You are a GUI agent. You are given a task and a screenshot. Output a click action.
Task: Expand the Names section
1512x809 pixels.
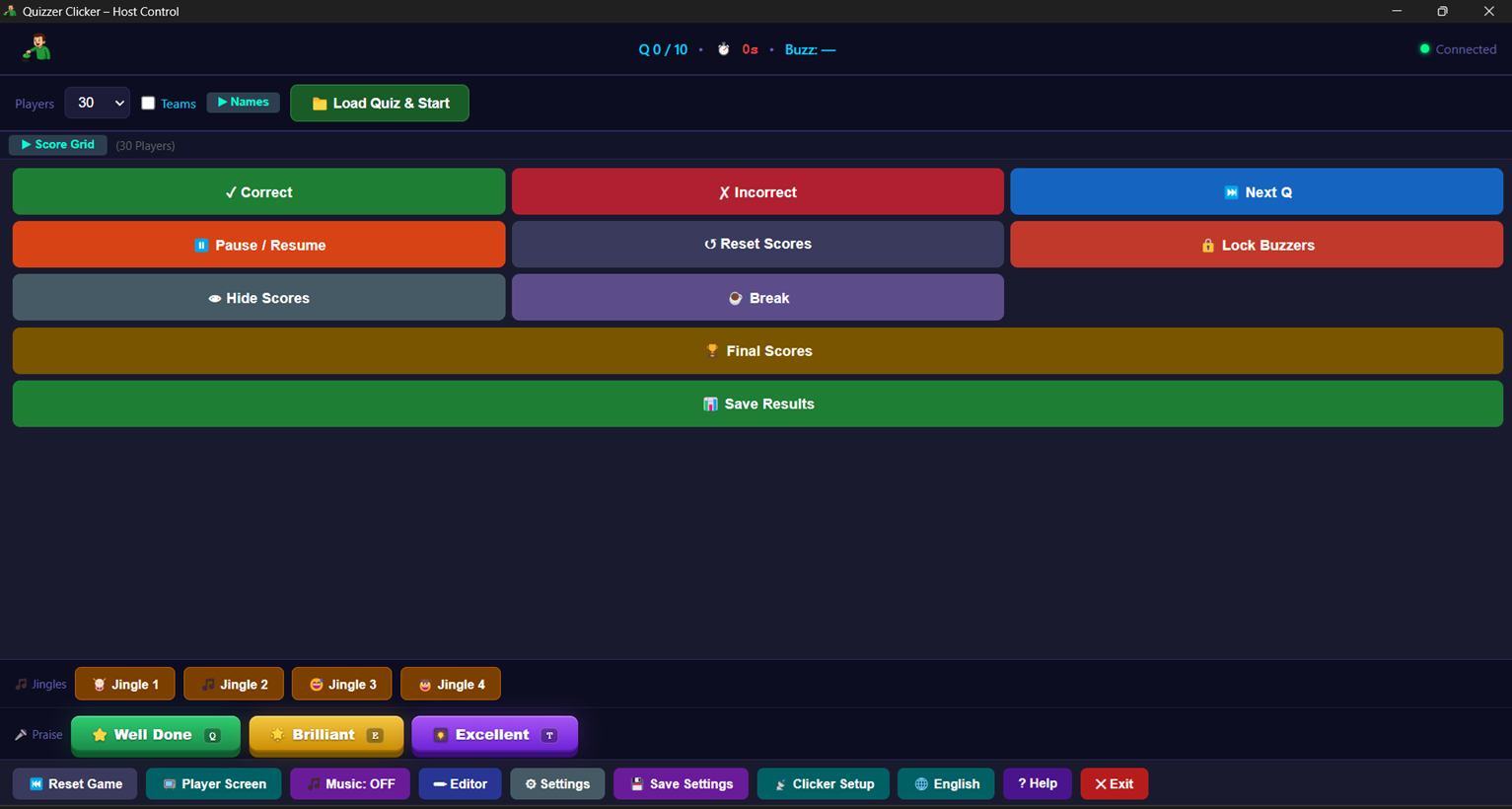point(244,103)
